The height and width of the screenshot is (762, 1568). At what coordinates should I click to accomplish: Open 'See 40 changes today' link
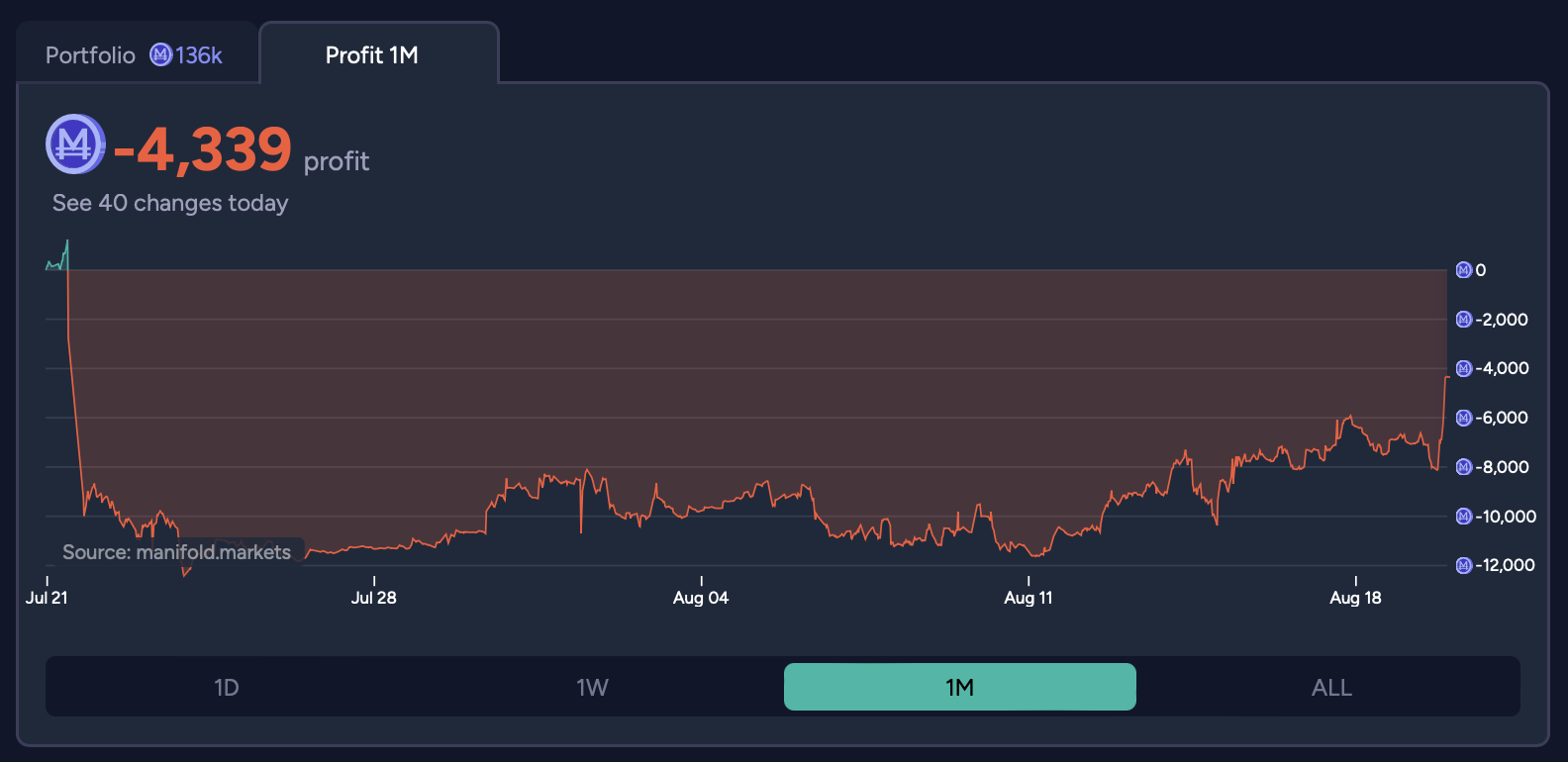coord(170,203)
